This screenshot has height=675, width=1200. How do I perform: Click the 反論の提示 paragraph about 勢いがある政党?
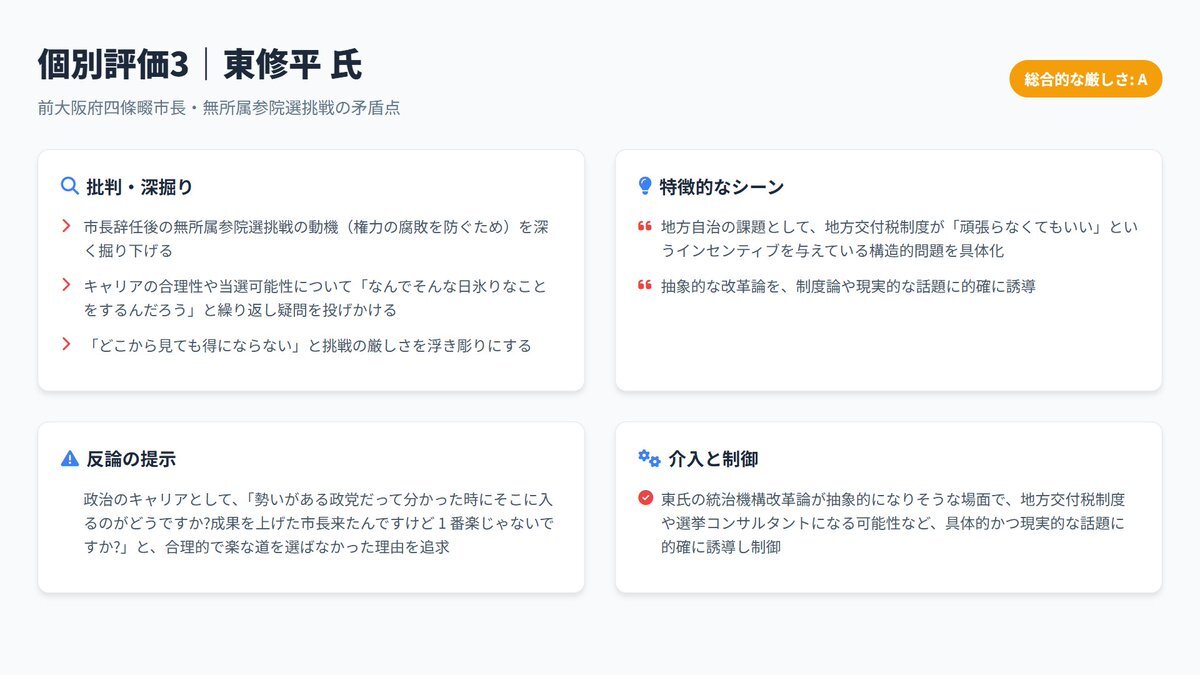[318, 523]
